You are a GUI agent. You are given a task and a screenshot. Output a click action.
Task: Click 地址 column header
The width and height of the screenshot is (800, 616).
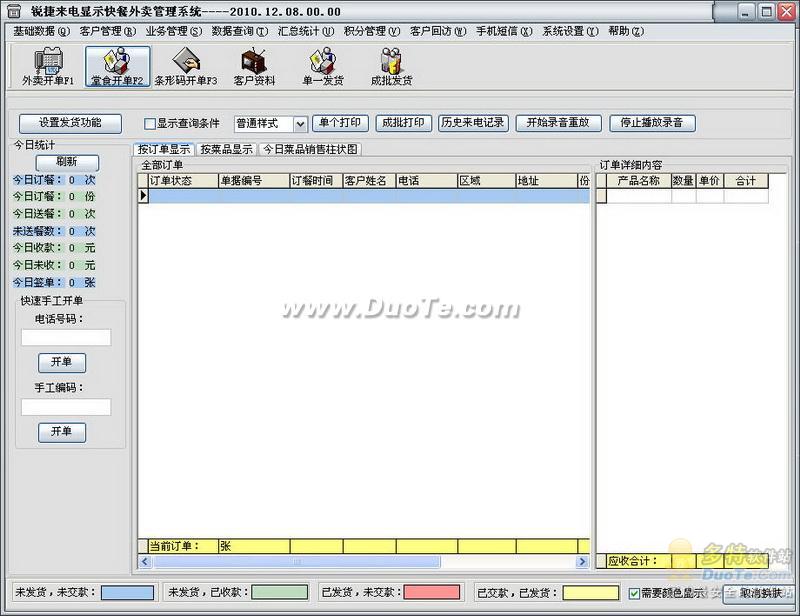546,181
